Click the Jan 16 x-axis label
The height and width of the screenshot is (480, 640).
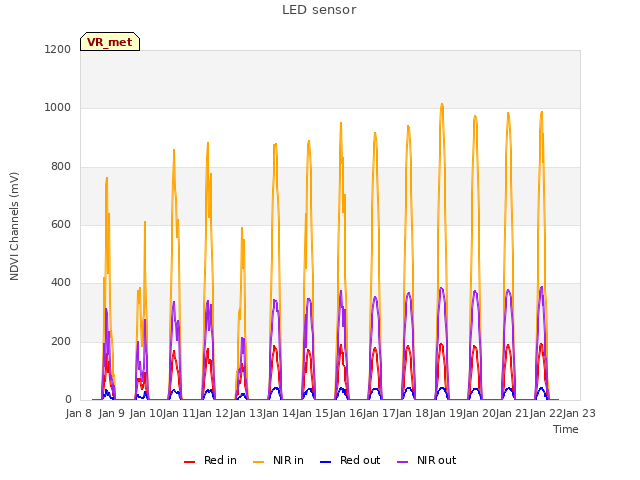pos(346,413)
